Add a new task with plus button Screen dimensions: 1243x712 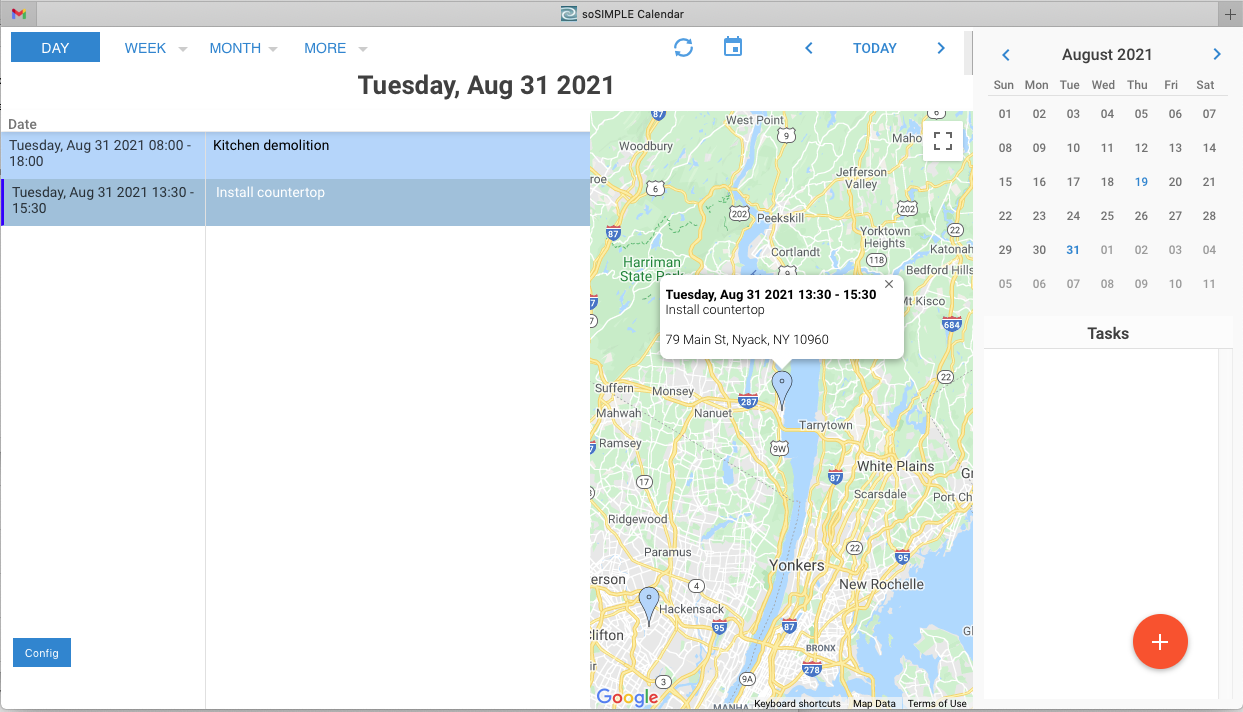pyautogui.click(x=1160, y=641)
